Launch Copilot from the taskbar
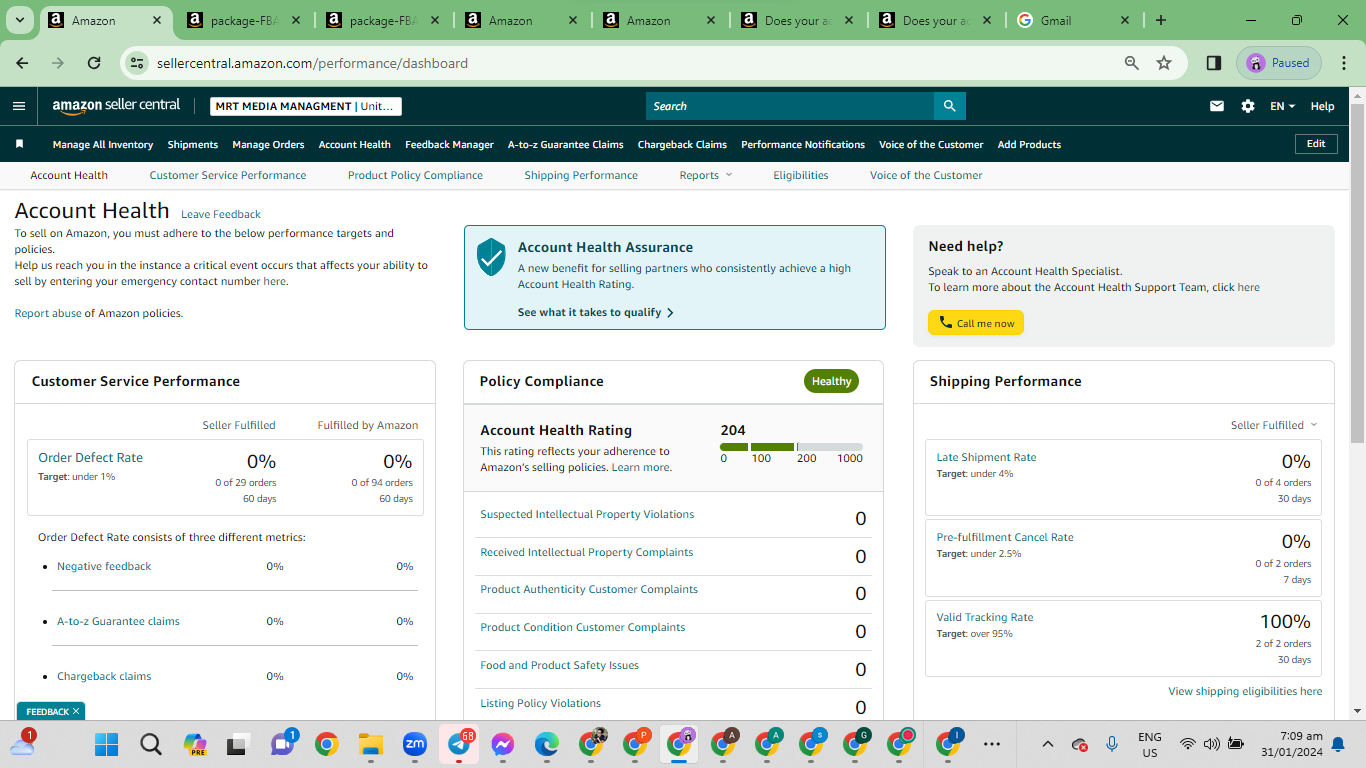The height and width of the screenshot is (768, 1366). point(195,744)
